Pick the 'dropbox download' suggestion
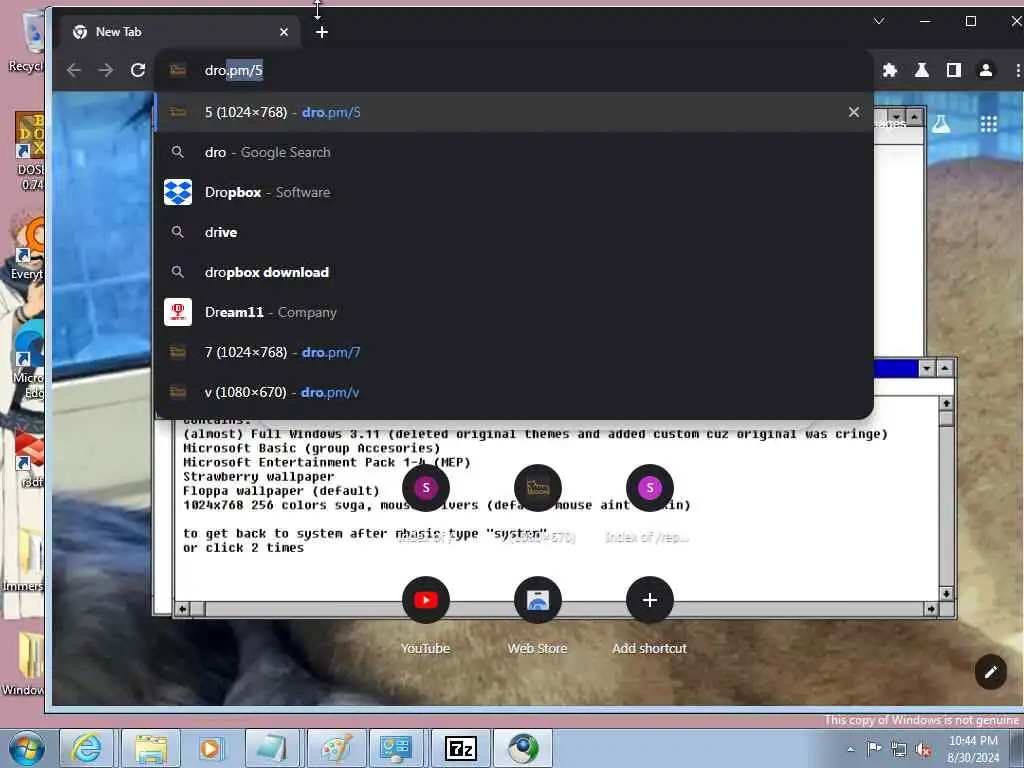 514,272
